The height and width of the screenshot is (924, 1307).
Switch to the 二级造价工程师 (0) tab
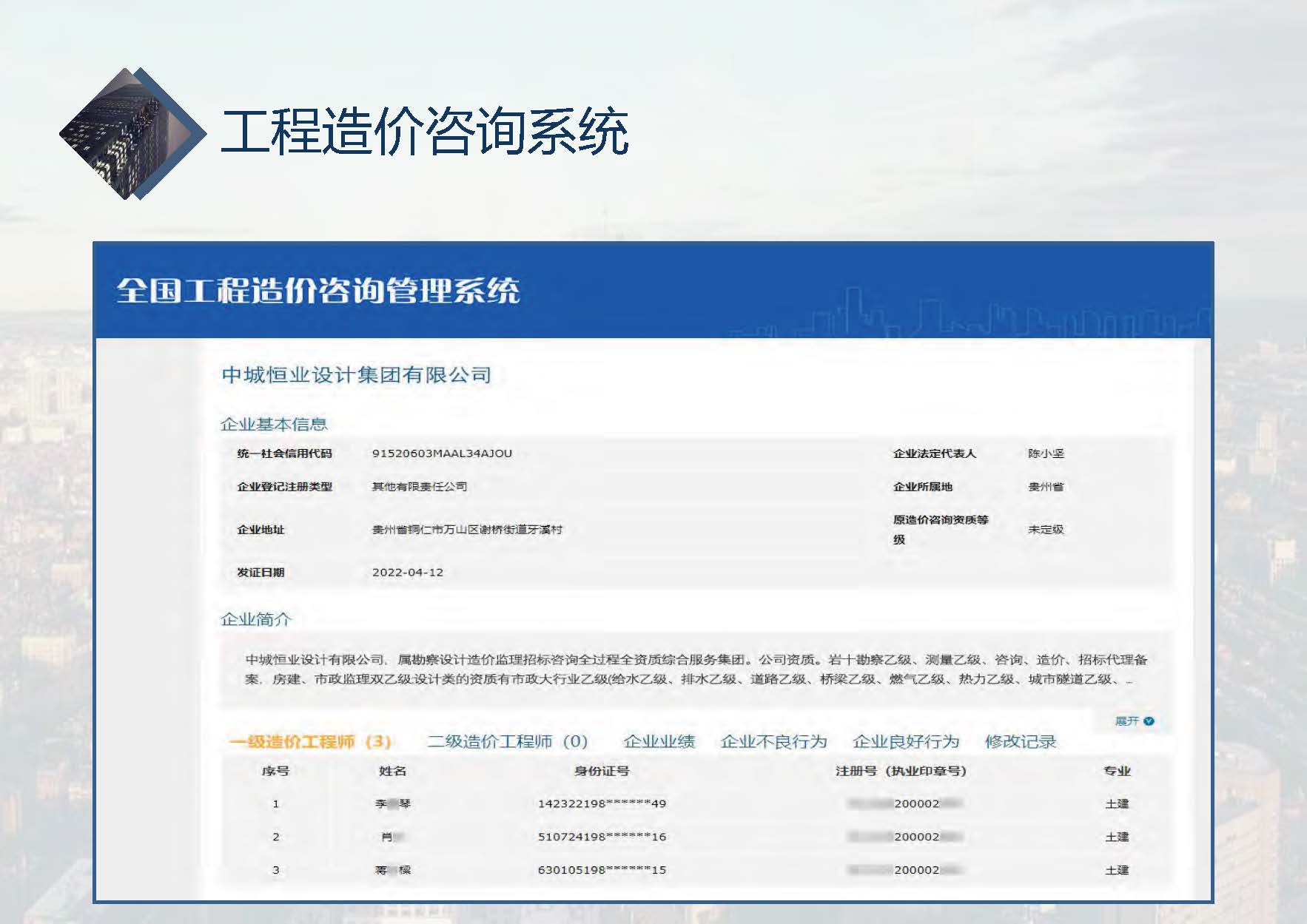[508, 741]
